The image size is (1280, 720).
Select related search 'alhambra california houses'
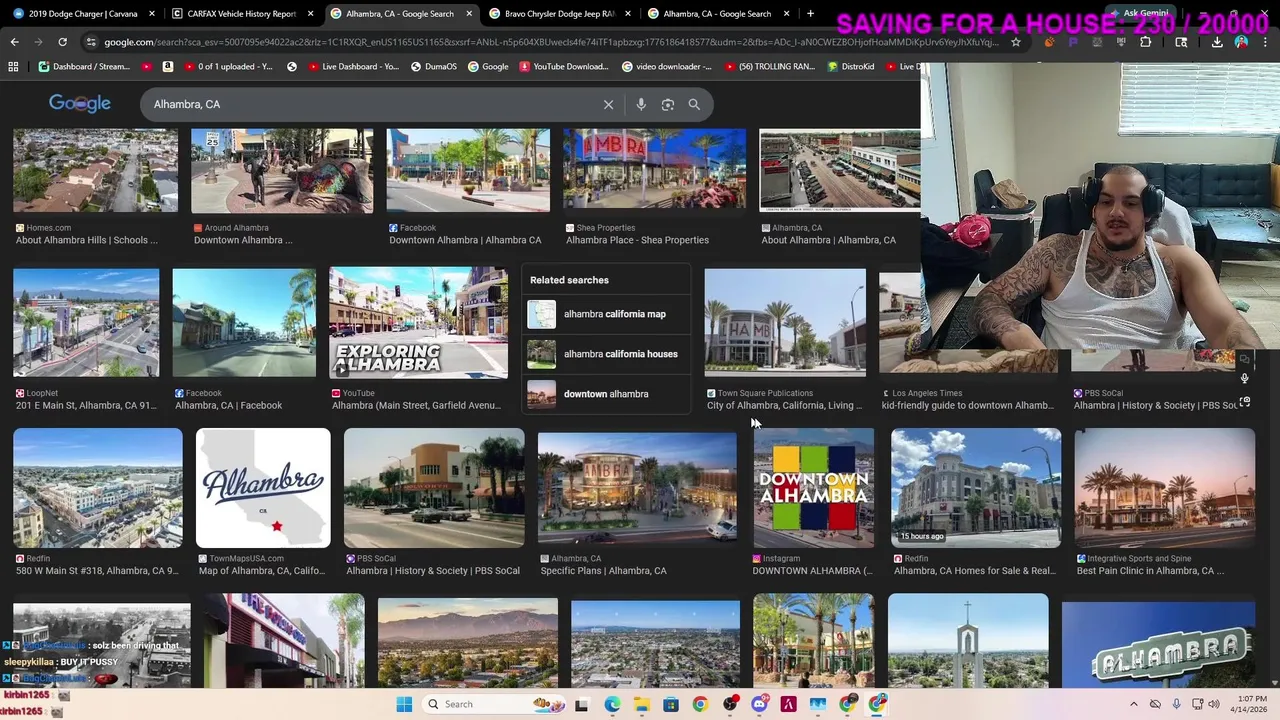click(x=606, y=354)
